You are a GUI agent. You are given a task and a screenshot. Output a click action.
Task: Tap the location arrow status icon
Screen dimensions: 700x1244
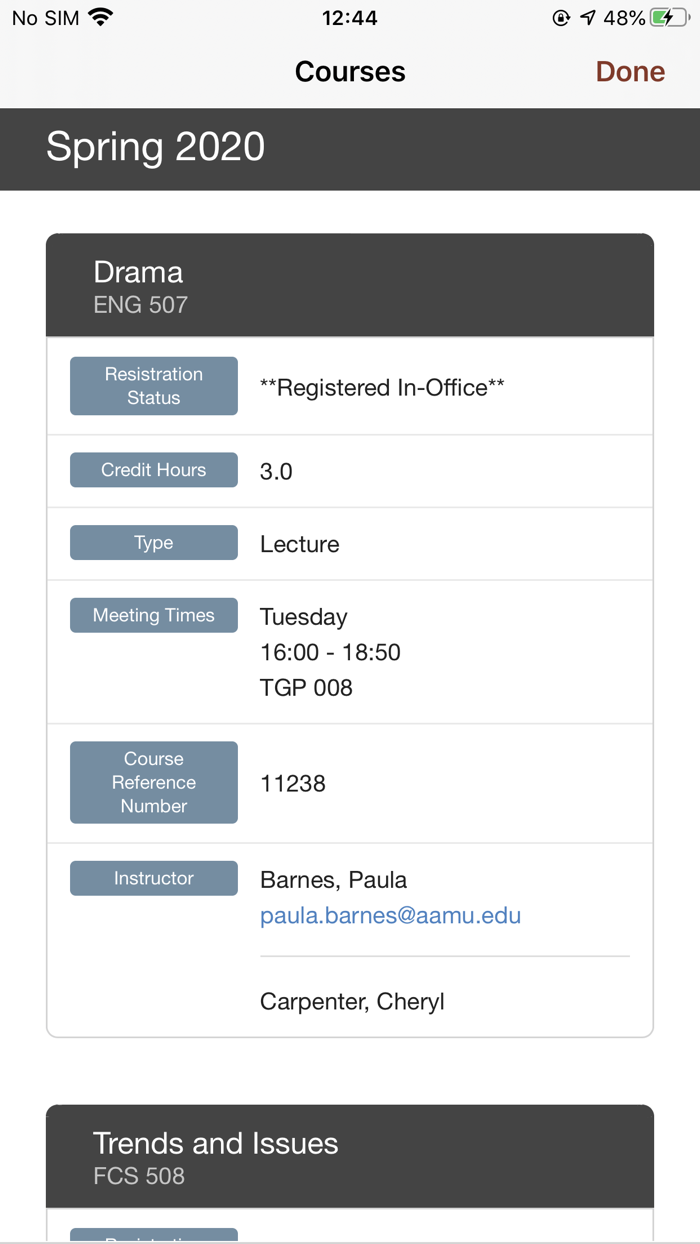pos(588,18)
